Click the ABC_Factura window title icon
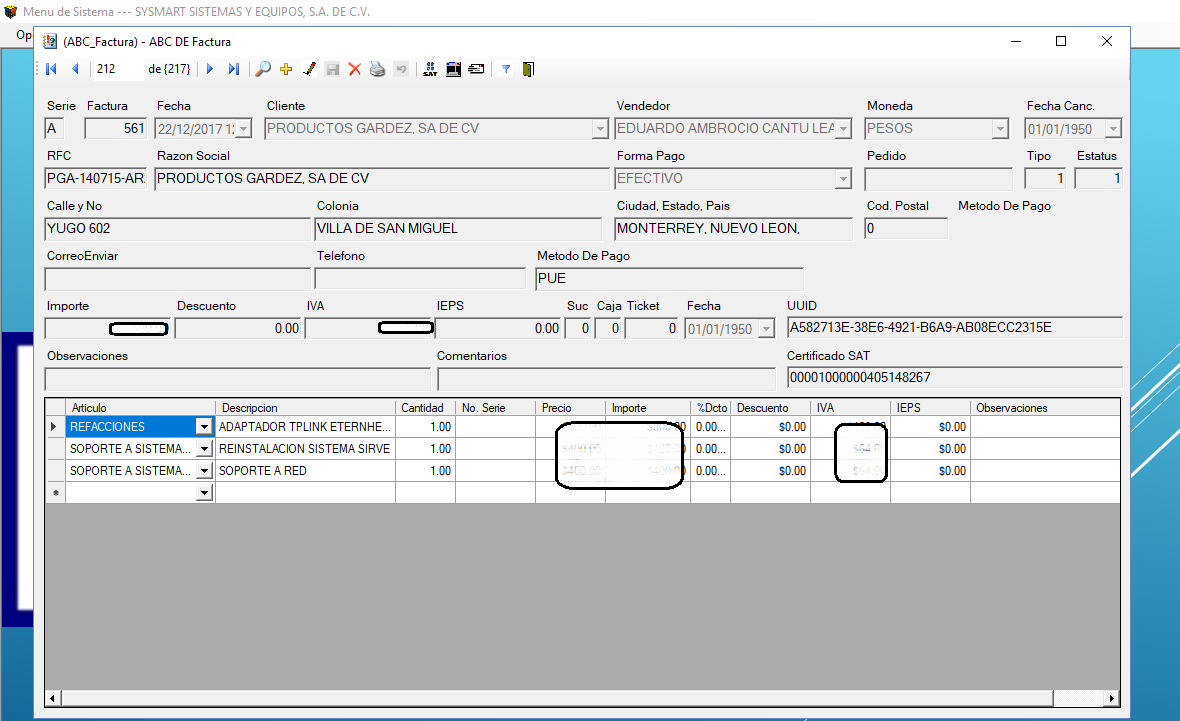This screenshot has width=1180, height=721. [x=50, y=41]
